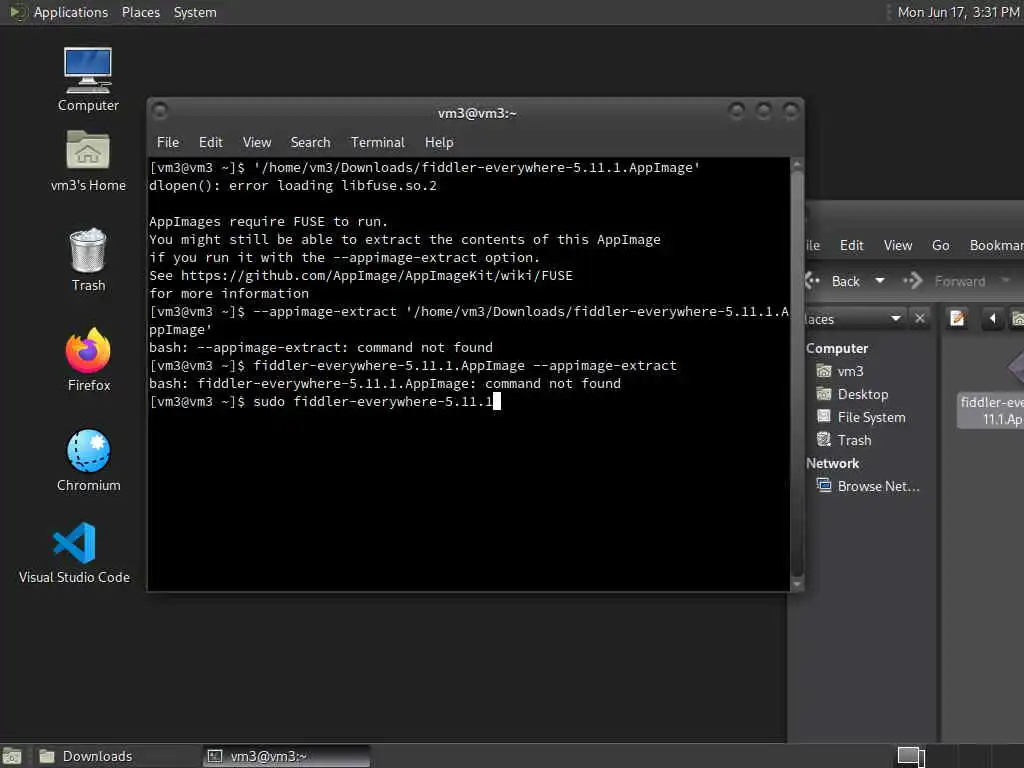Screen dimensions: 1024x768
Task: Click terminal scrollbar down arrow
Action: (797, 584)
